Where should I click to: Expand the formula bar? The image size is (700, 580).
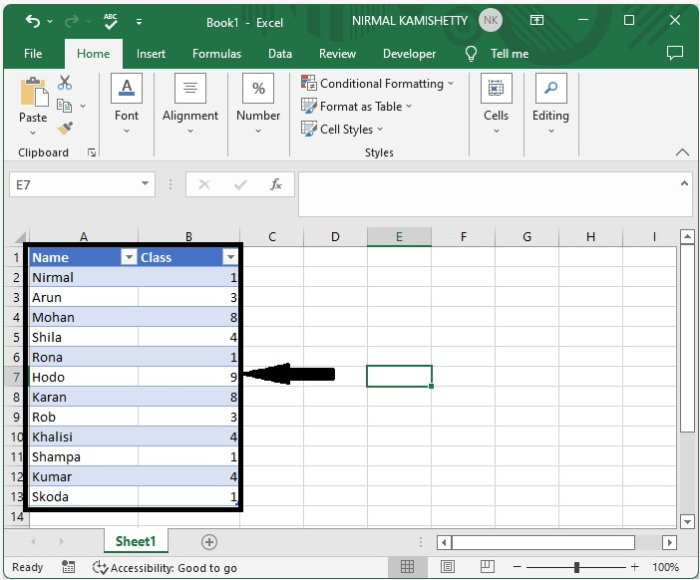pos(684,183)
